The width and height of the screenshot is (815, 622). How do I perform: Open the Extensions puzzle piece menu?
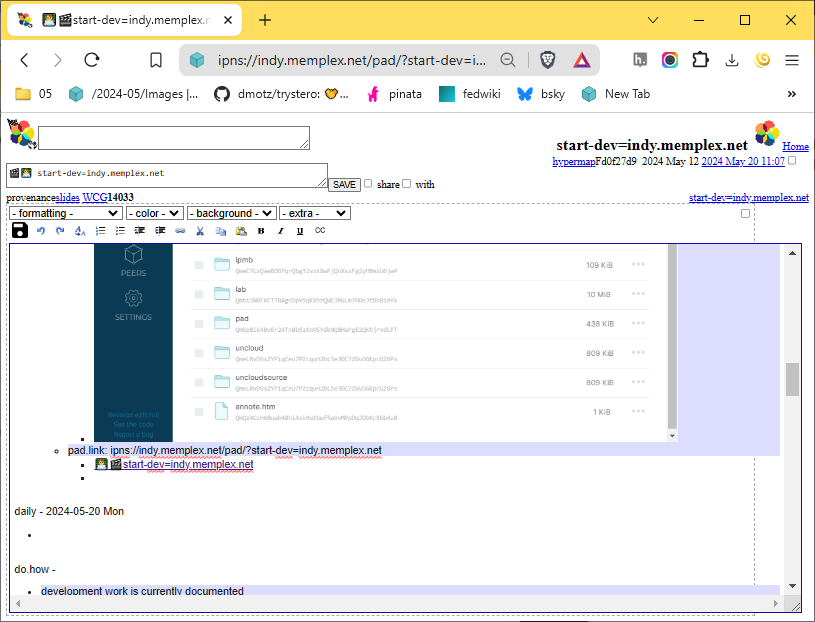pos(700,60)
